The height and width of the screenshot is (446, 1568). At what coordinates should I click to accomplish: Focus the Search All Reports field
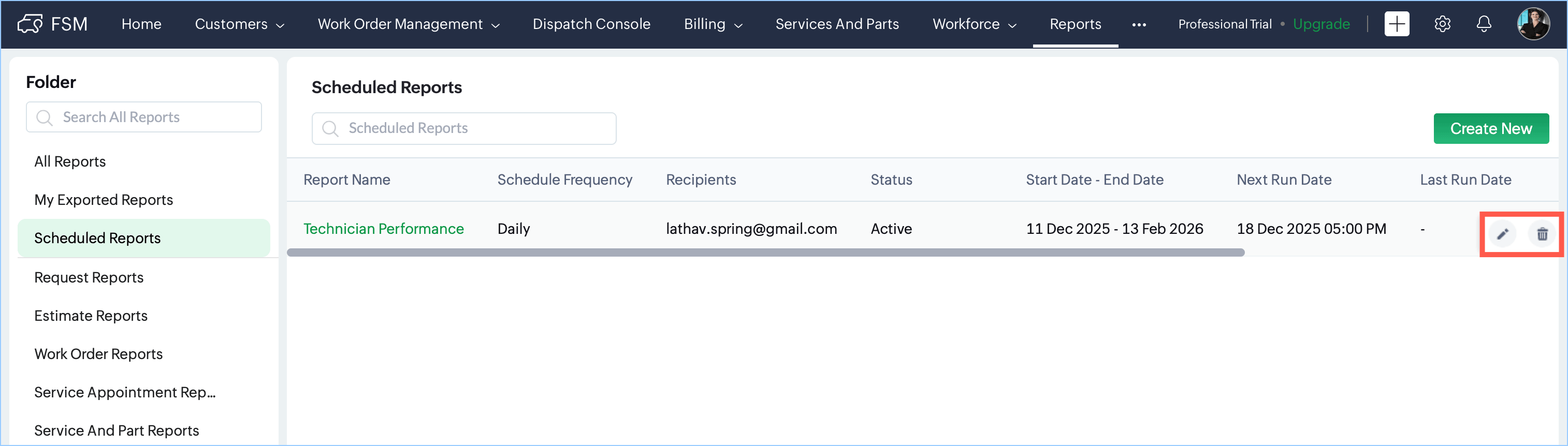144,117
